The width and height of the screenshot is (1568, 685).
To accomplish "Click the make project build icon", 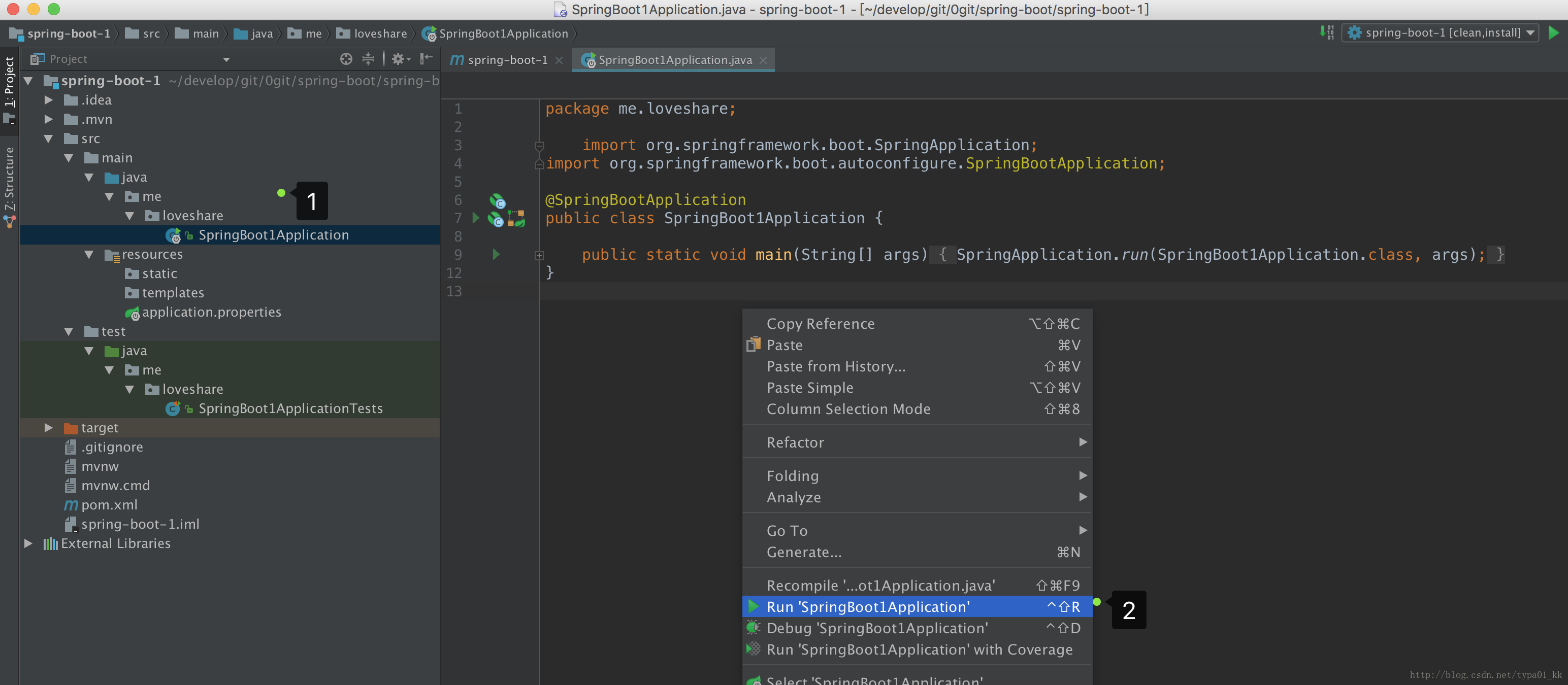I will tap(1326, 33).
